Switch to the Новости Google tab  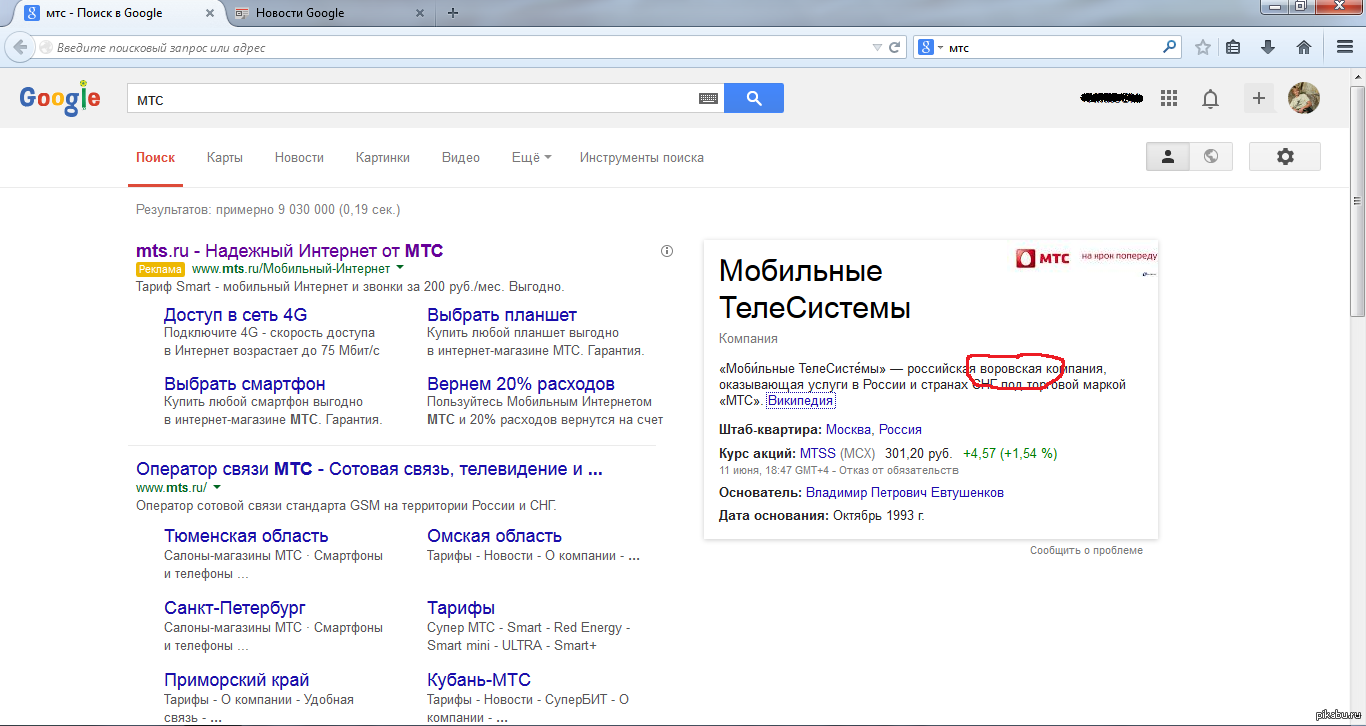click(x=330, y=13)
